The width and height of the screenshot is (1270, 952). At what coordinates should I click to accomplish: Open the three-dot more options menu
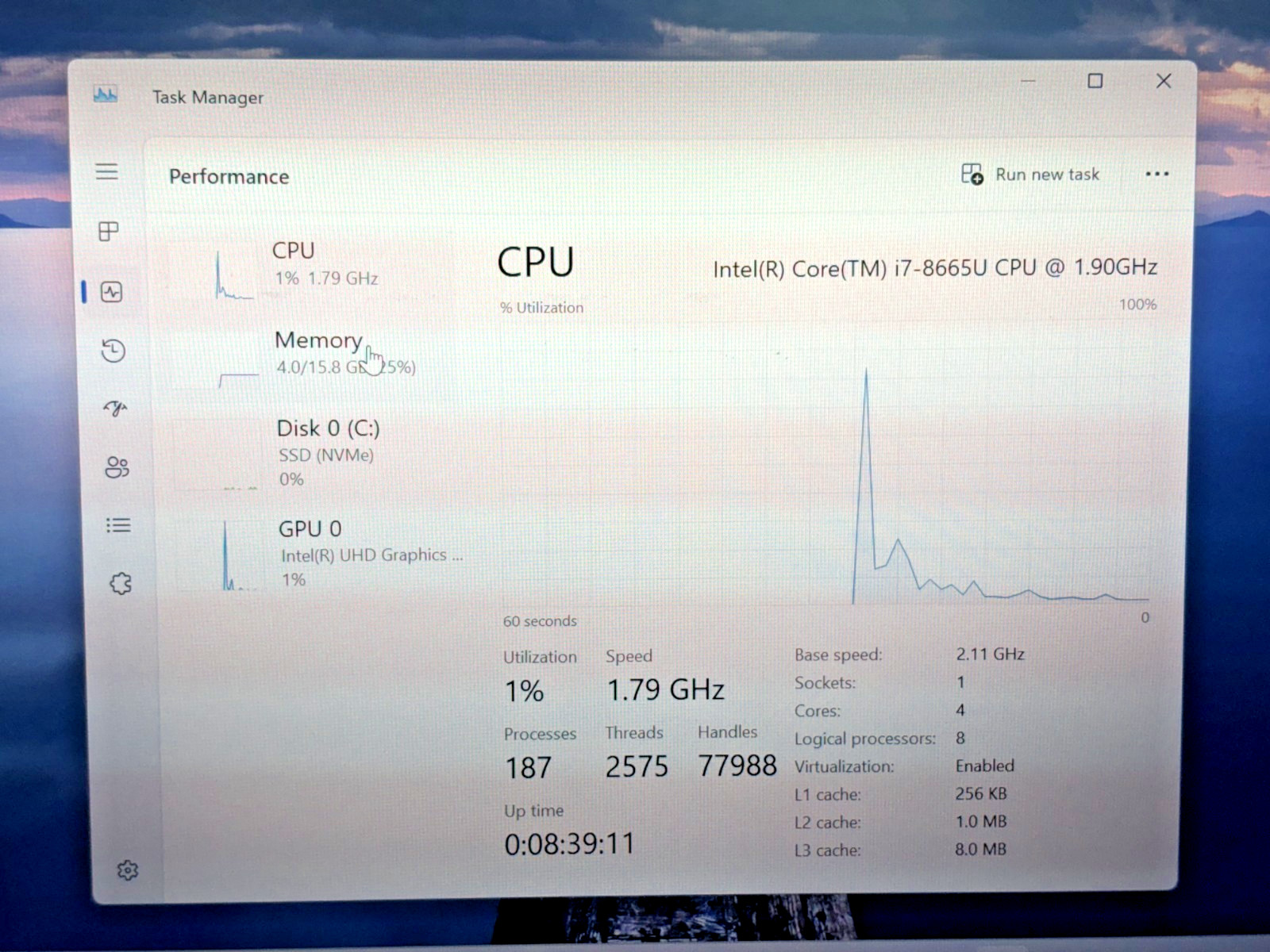tap(1157, 174)
